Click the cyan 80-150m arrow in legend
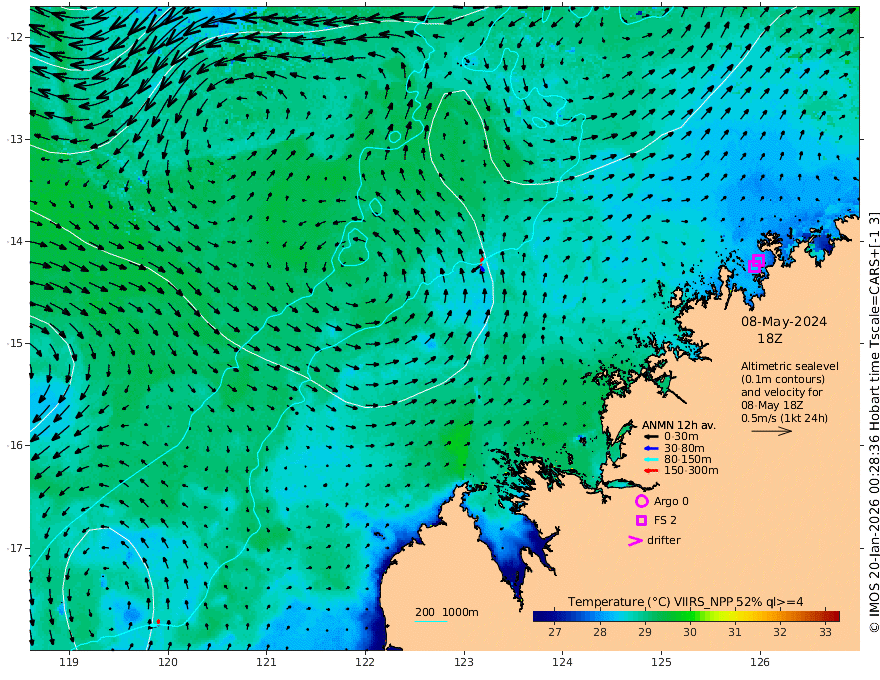 click(x=651, y=459)
